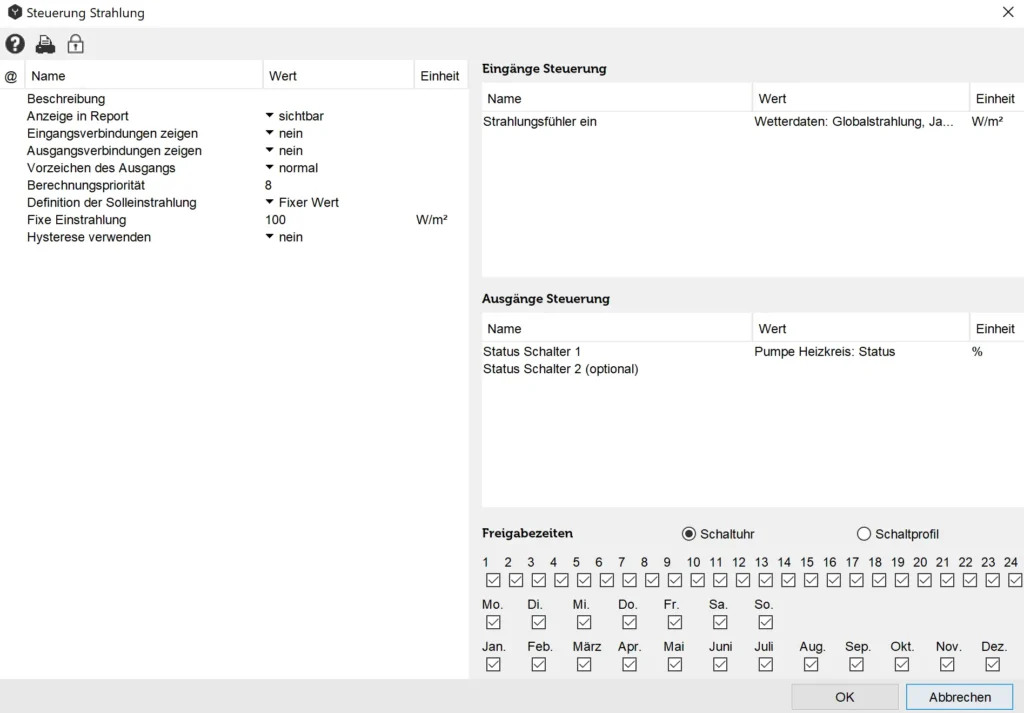Click the Berechnungspriorität value 8
This screenshot has width=1024, height=713.
[x=268, y=185]
